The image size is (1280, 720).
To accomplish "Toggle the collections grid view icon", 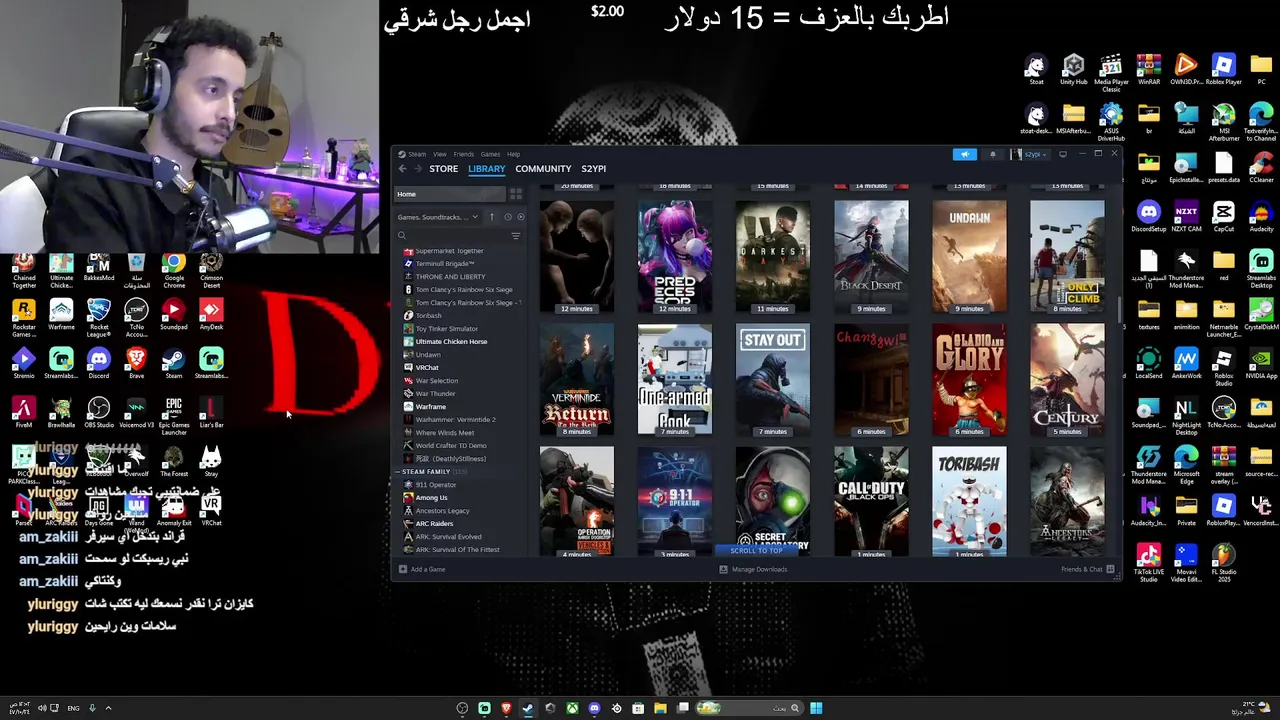I will 516,194.
